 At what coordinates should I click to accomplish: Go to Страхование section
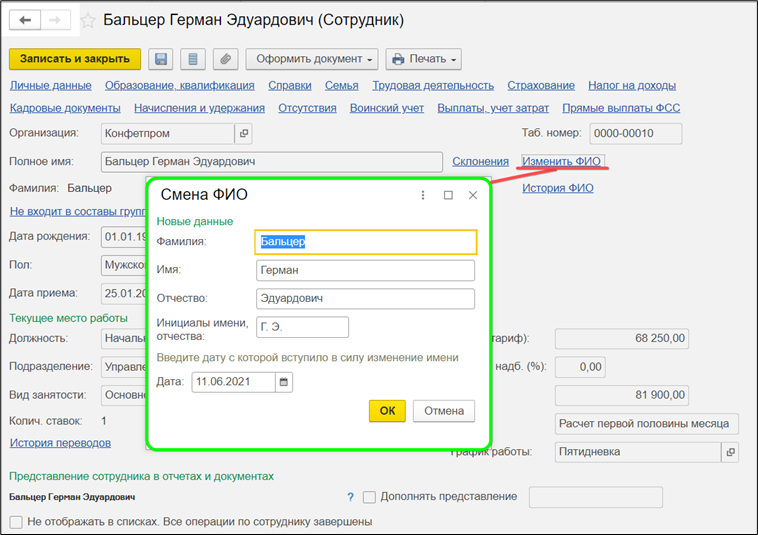coord(541,86)
